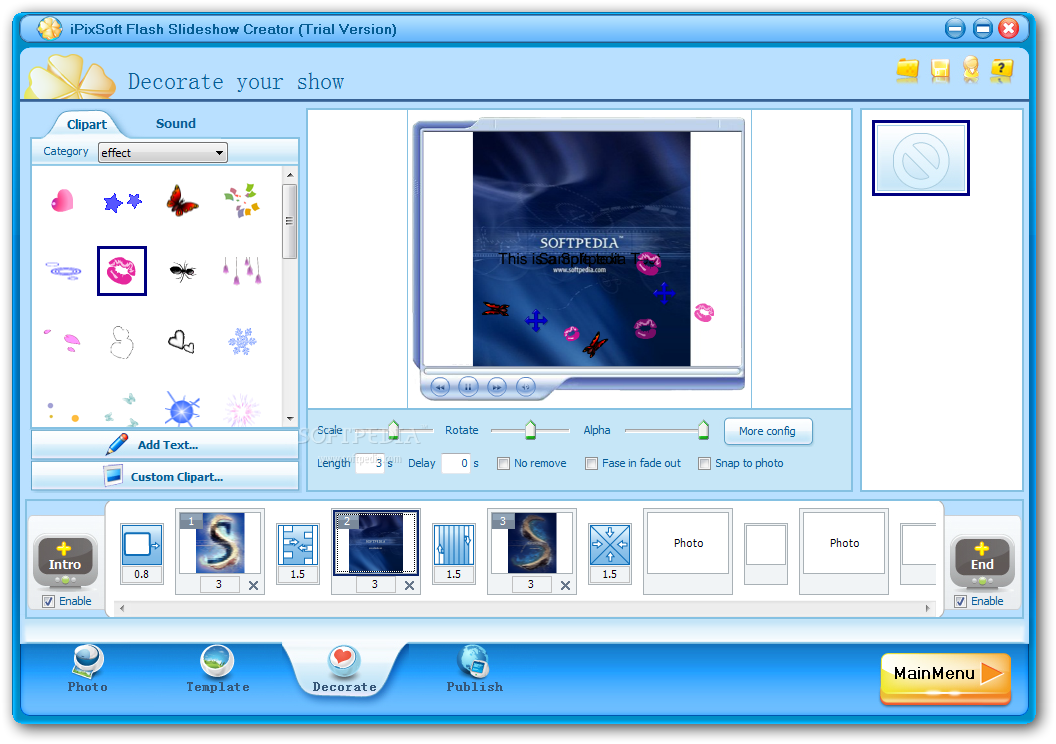Click the preview player volume button
The width and height of the screenshot is (1056, 744).
tap(525, 387)
